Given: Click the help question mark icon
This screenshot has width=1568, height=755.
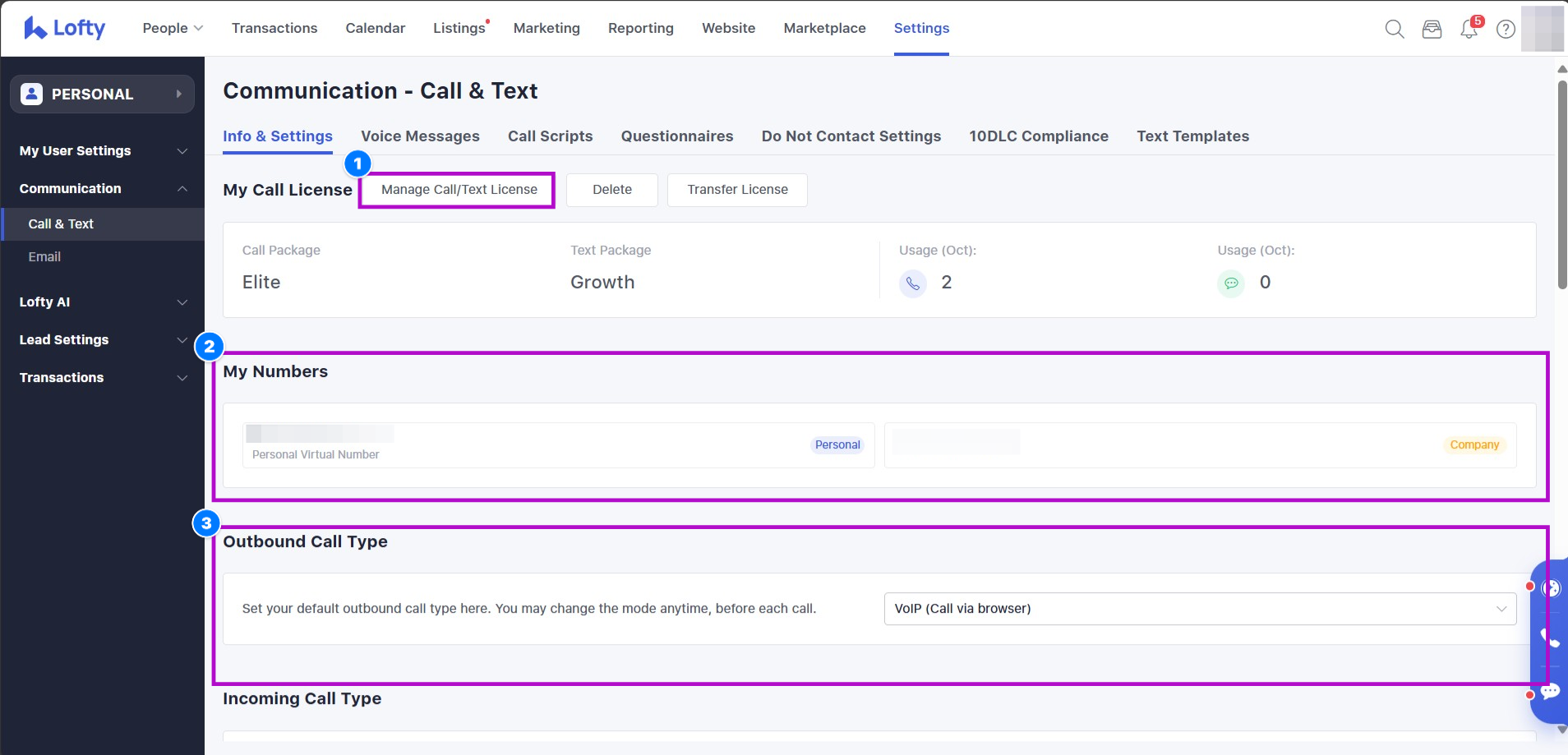Looking at the screenshot, I should [x=1506, y=30].
